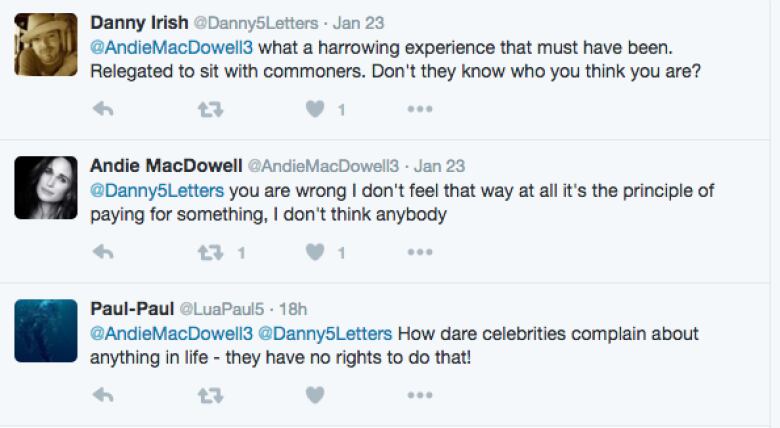Open more options on Andie MacDowell's tweet
780x428 pixels.
click(420, 252)
